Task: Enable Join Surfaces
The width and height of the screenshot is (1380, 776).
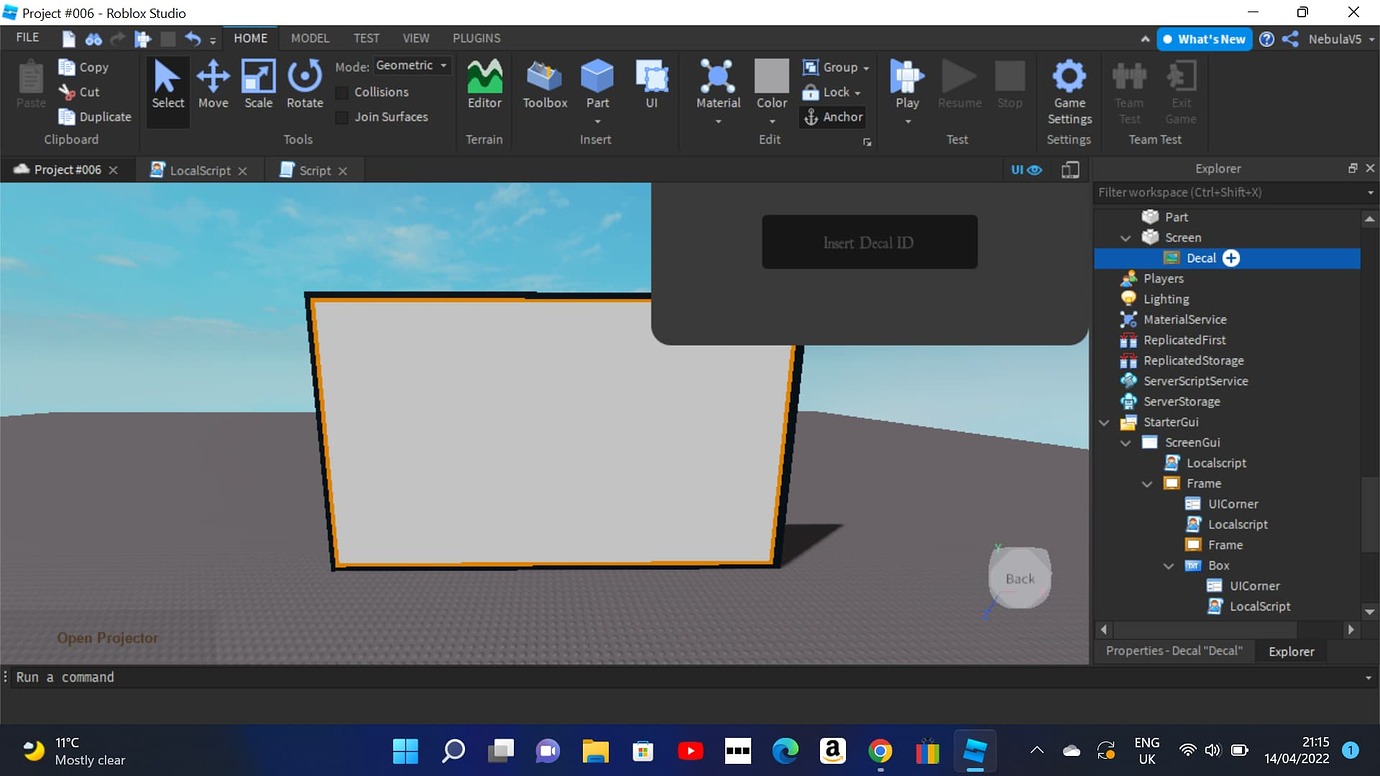Action: (x=342, y=116)
